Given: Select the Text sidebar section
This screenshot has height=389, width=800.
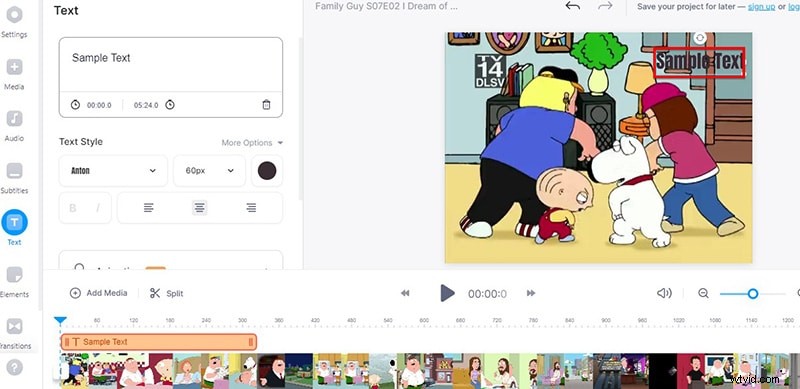Looking at the screenshot, I should pos(14,228).
